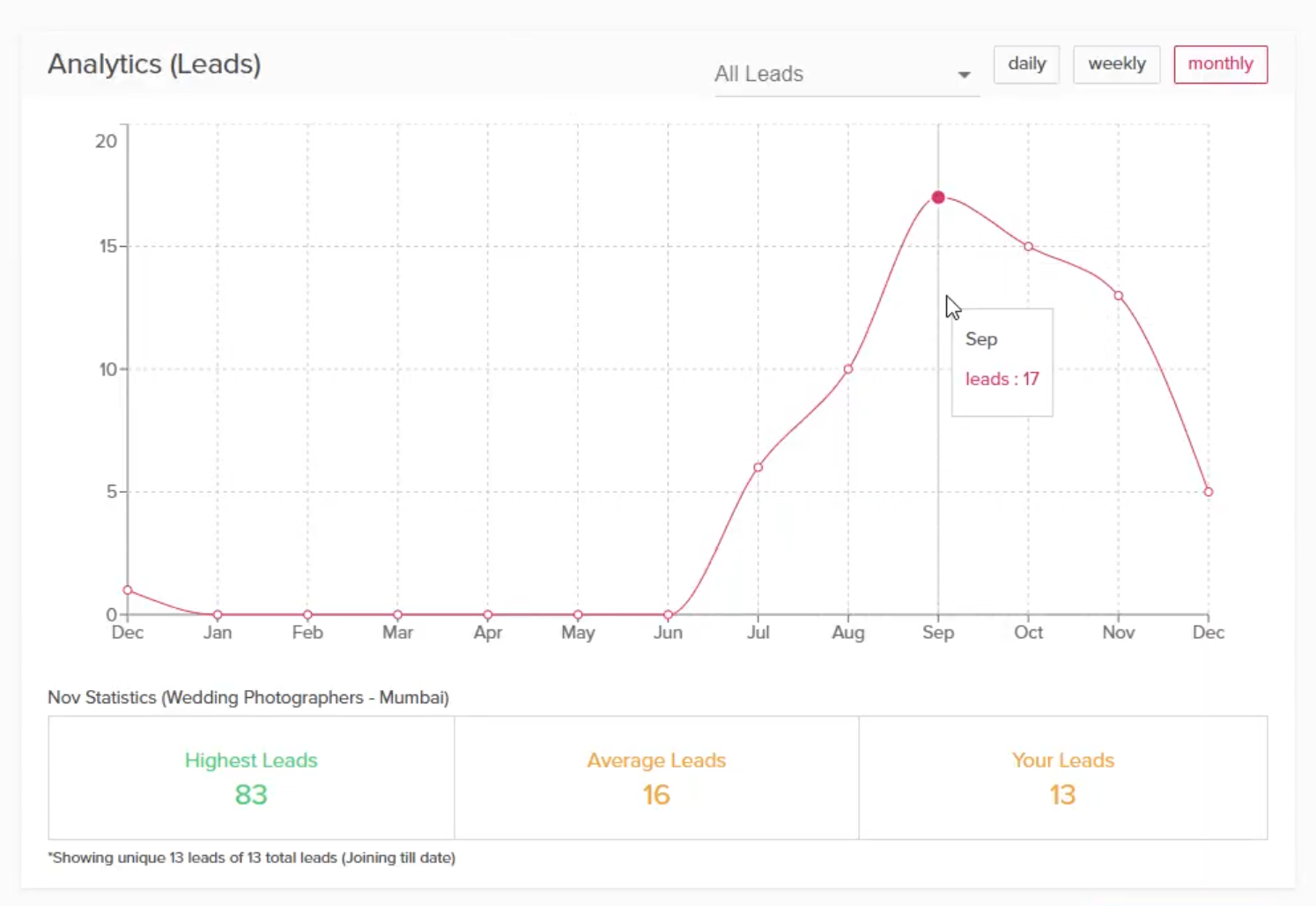The height and width of the screenshot is (906, 1316).
Task: Click the Jan data point at zero
Action: (218, 614)
